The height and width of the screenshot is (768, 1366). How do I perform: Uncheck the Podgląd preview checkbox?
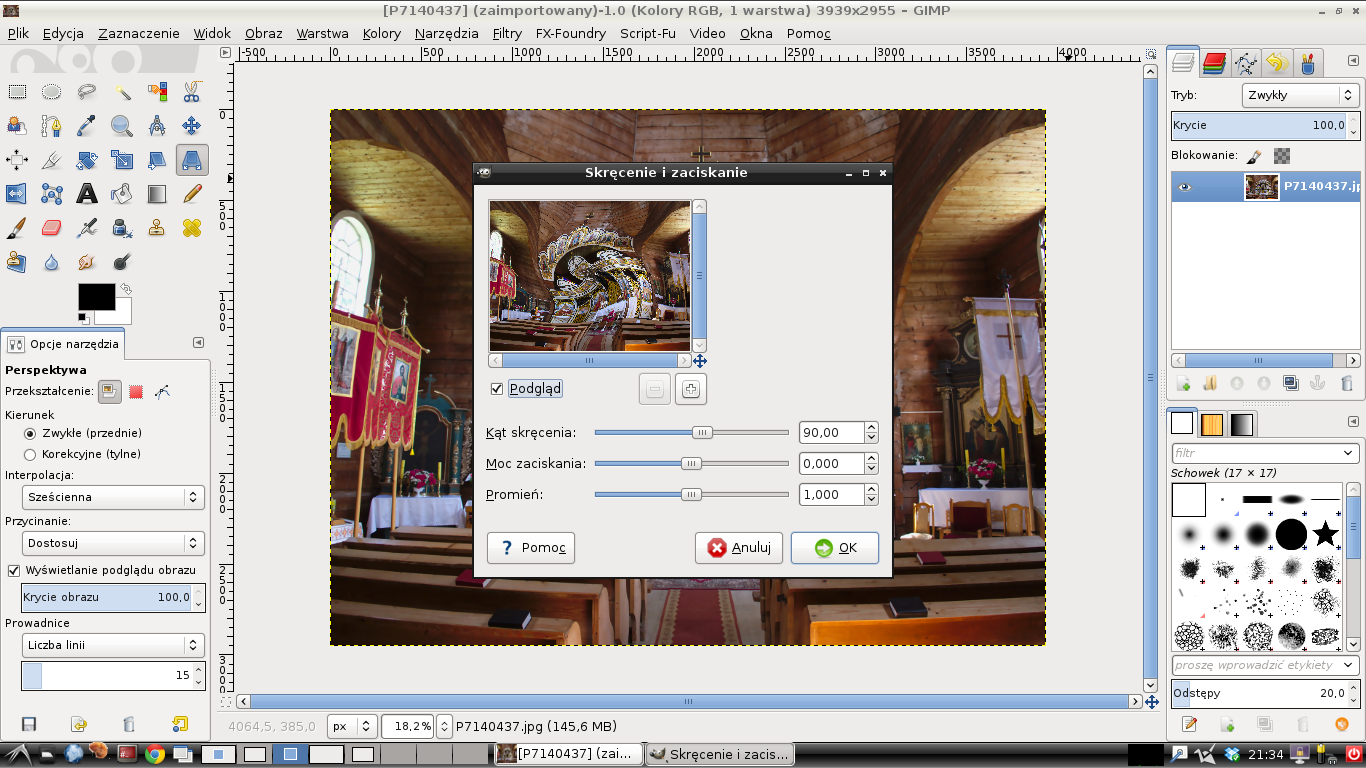click(497, 389)
